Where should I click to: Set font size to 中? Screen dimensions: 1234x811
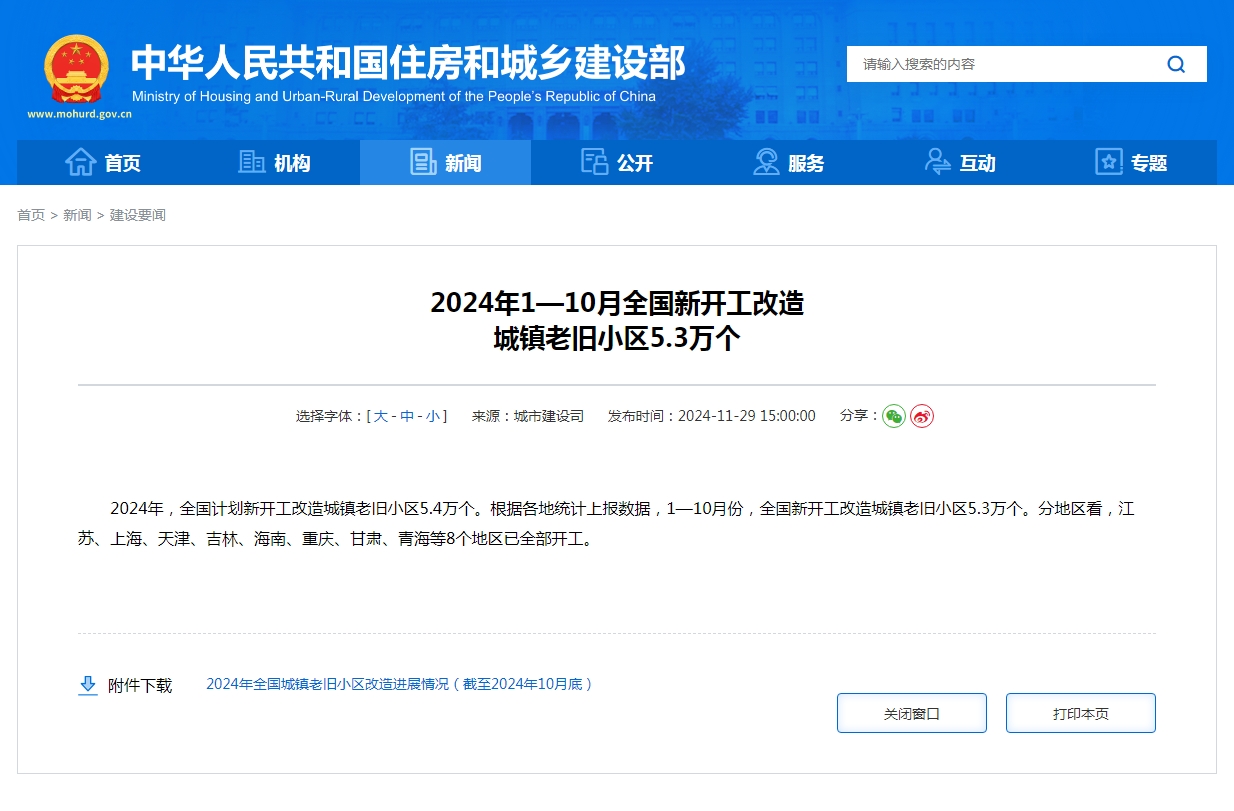point(407,416)
